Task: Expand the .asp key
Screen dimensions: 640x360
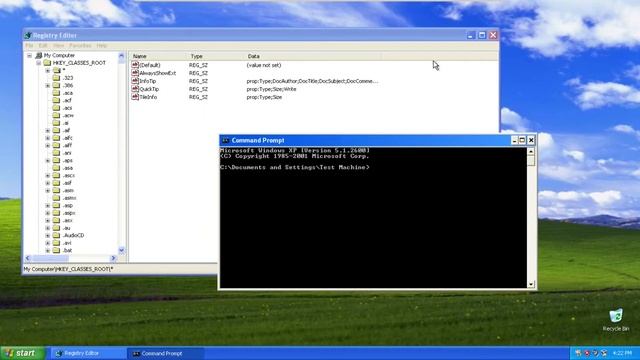Action: [x=48, y=205]
